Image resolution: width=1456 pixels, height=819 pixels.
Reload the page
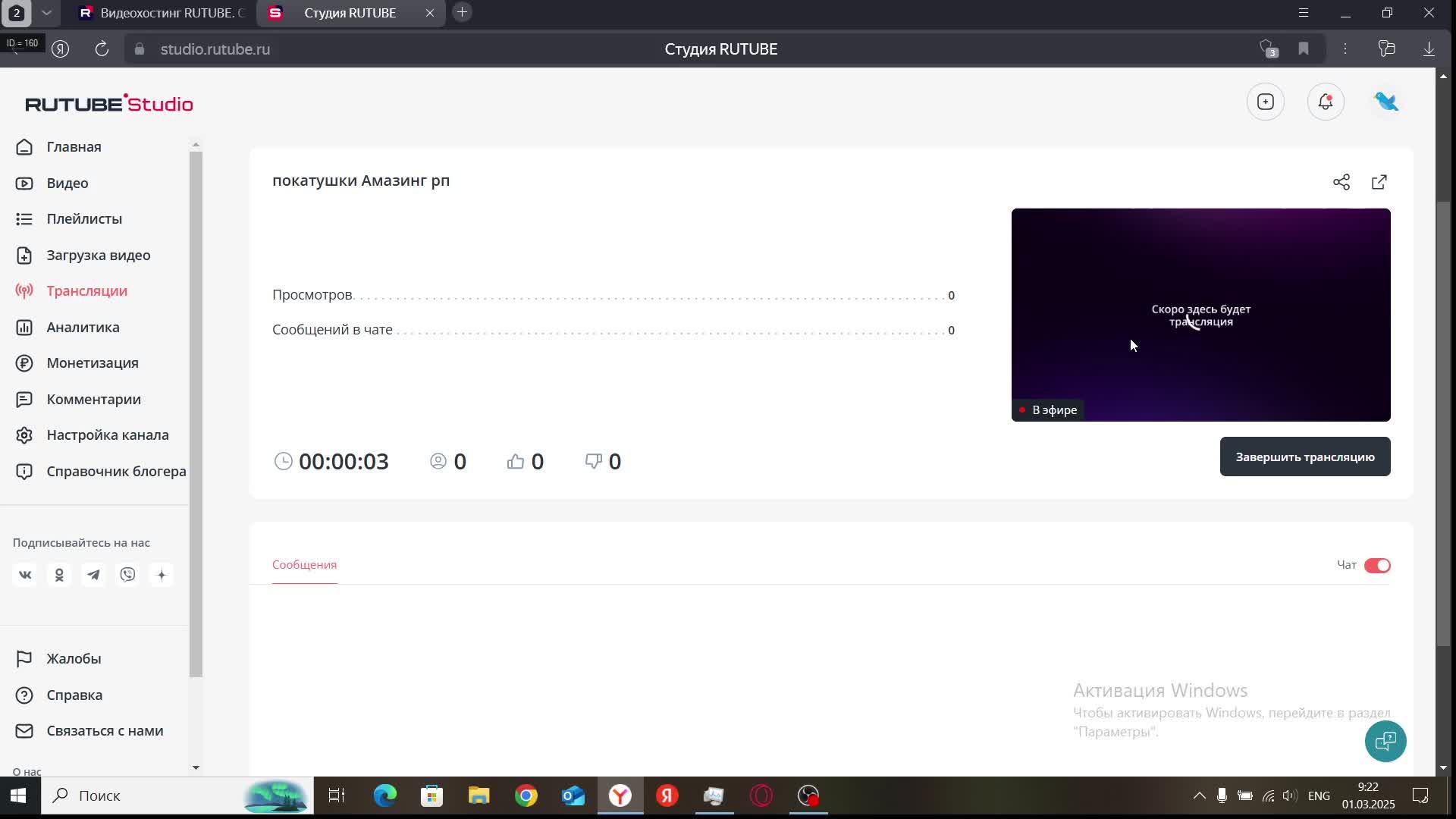coord(102,49)
